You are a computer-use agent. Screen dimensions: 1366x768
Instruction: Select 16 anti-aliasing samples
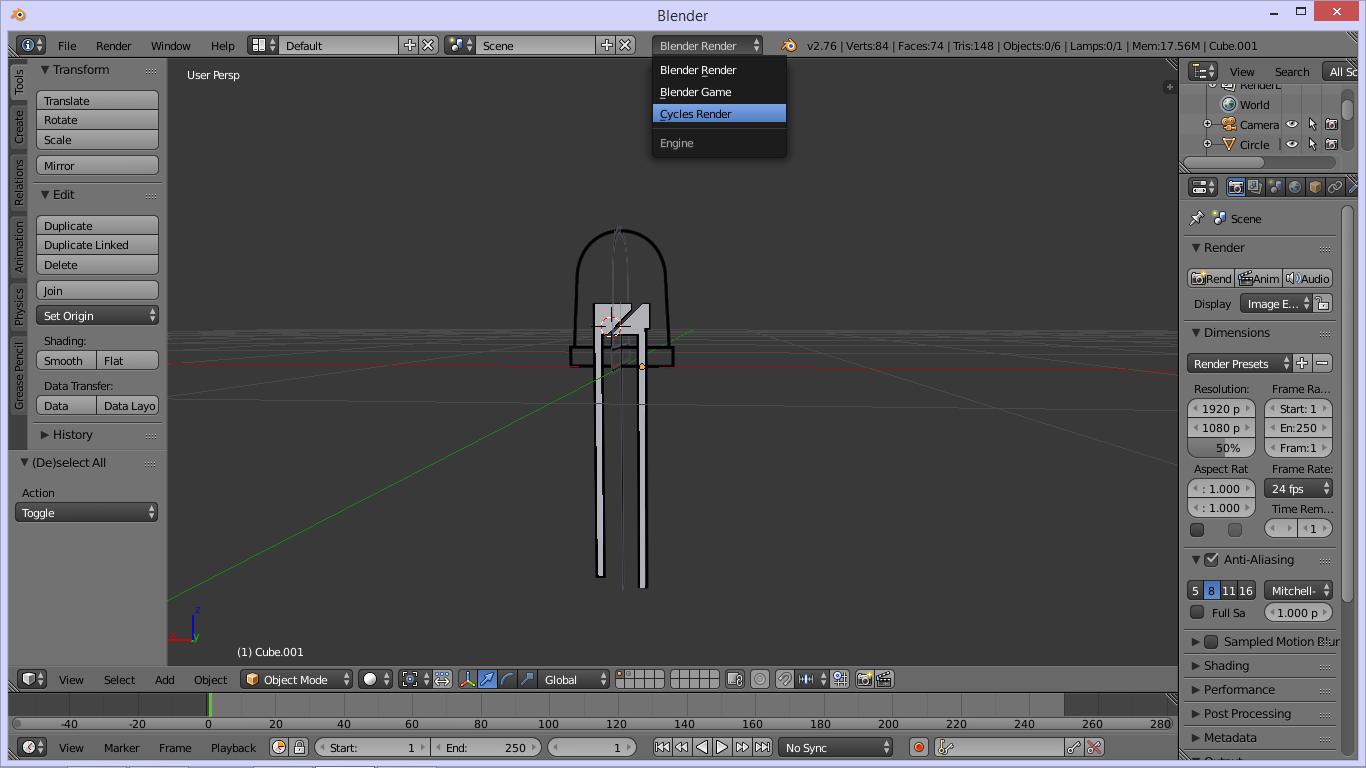pos(1246,591)
